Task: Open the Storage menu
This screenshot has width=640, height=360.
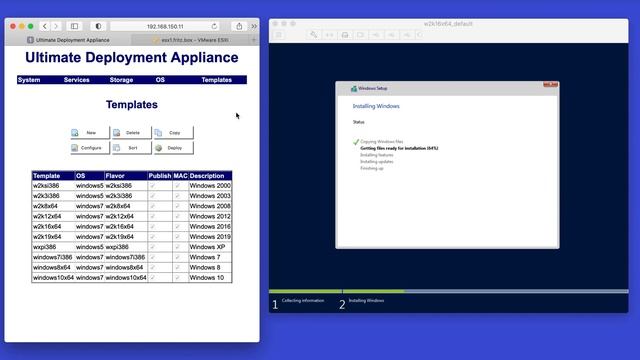Action: 121,80
